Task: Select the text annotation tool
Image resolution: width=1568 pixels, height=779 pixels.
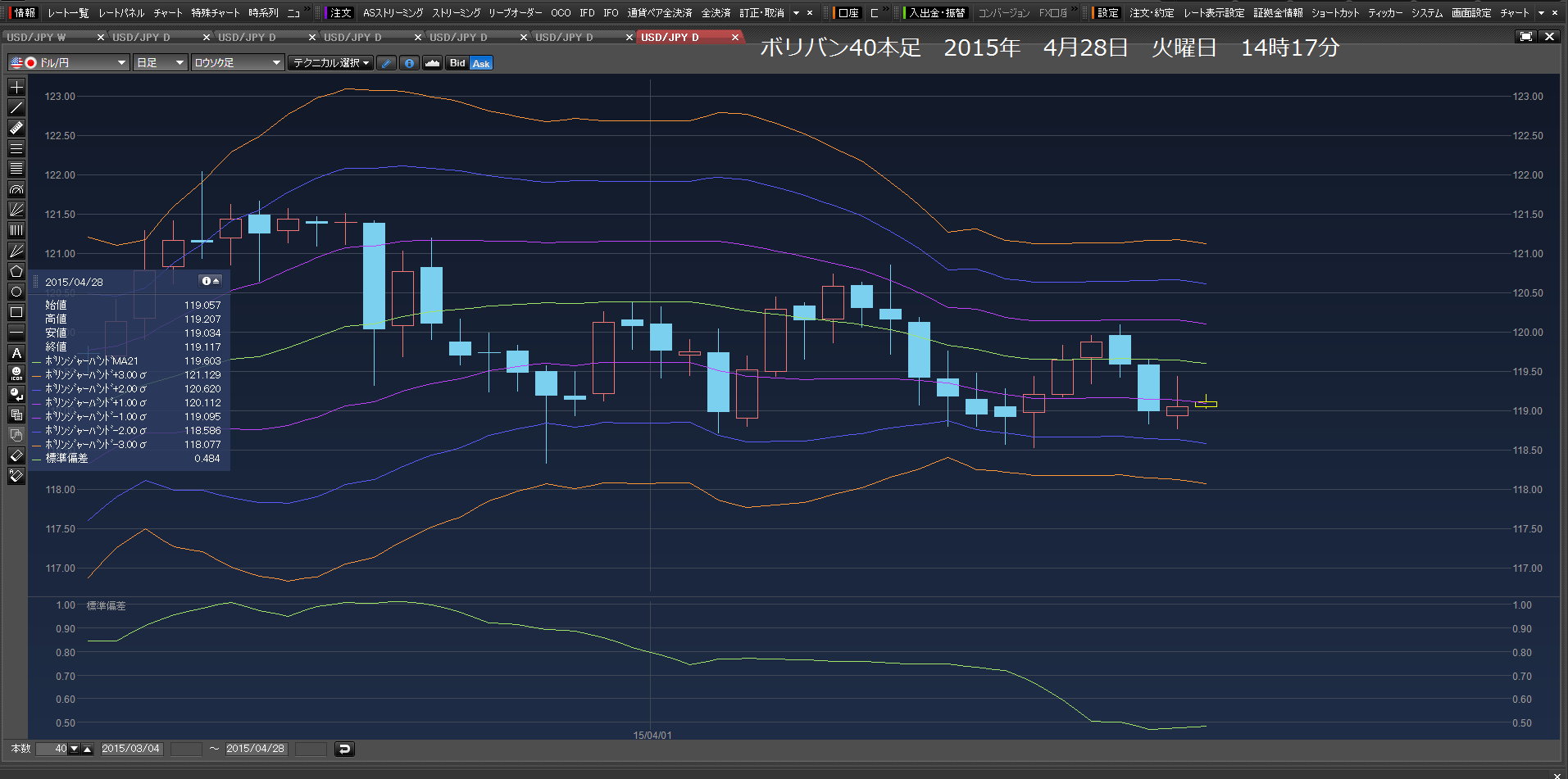Action: [16, 353]
